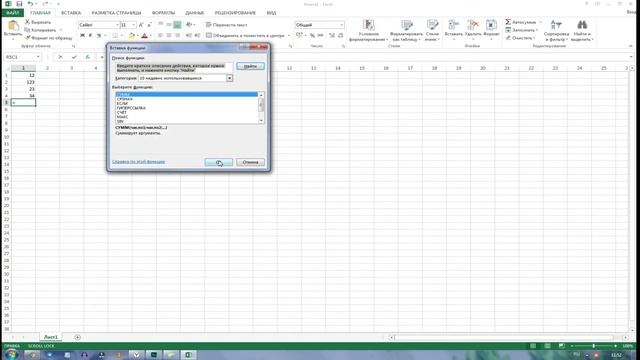Click Copy (Копировать) command
This screenshot has height=360, width=640.
click(x=41, y=30)
